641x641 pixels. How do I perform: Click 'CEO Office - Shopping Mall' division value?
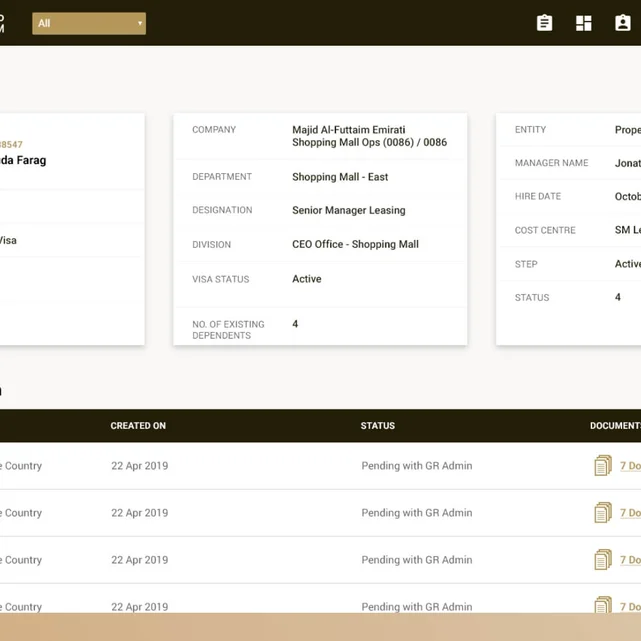[x=355, y=244]
